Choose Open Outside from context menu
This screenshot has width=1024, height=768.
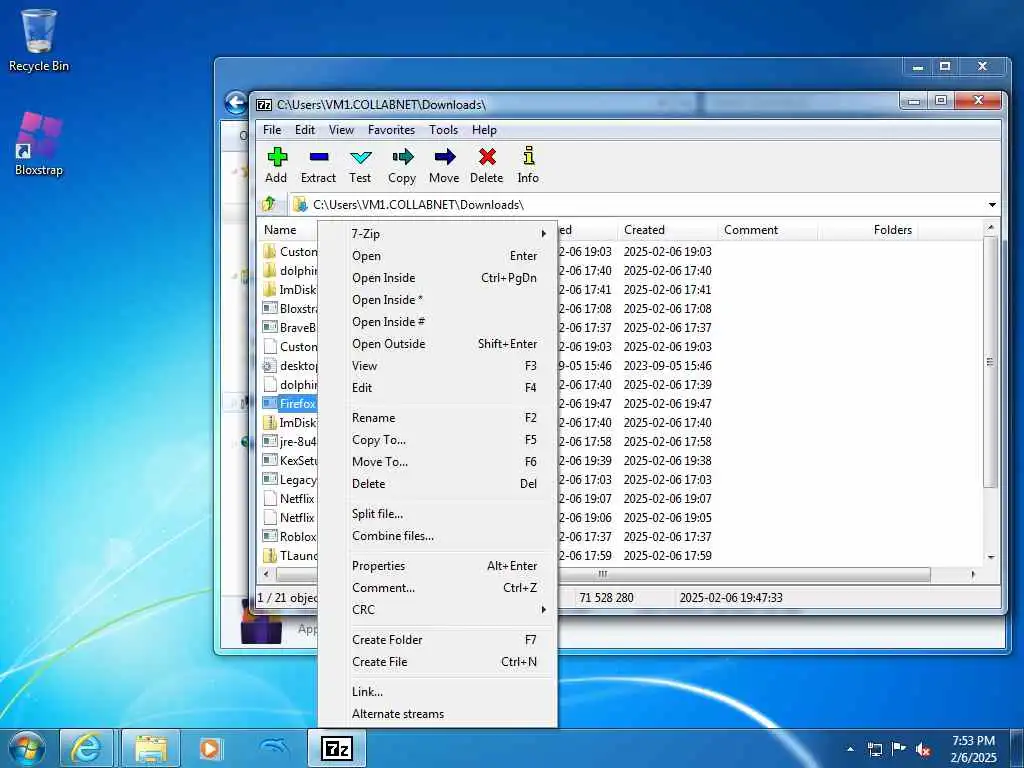[438, 344]
